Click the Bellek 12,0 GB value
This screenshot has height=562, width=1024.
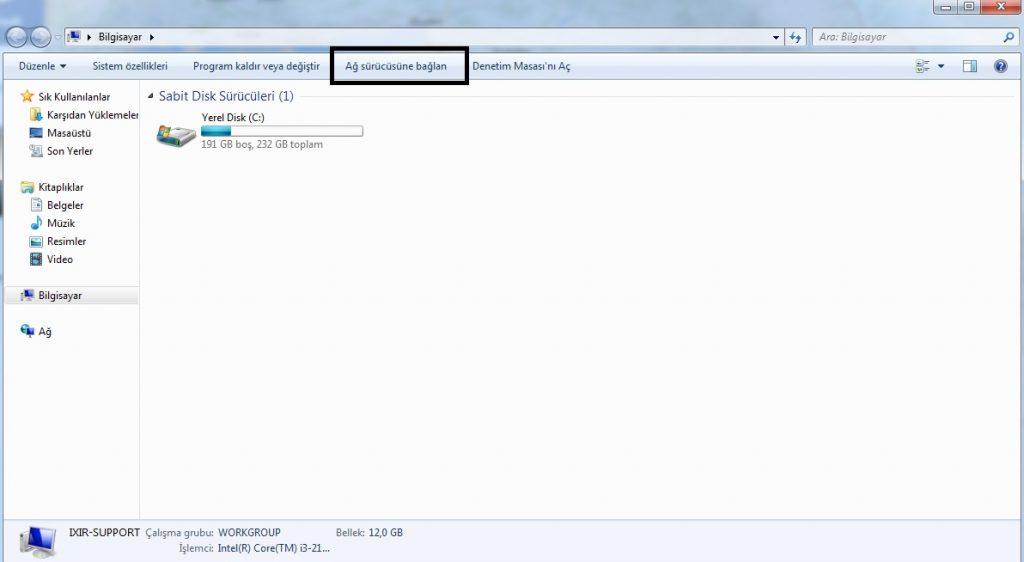(x=385, y=532)
